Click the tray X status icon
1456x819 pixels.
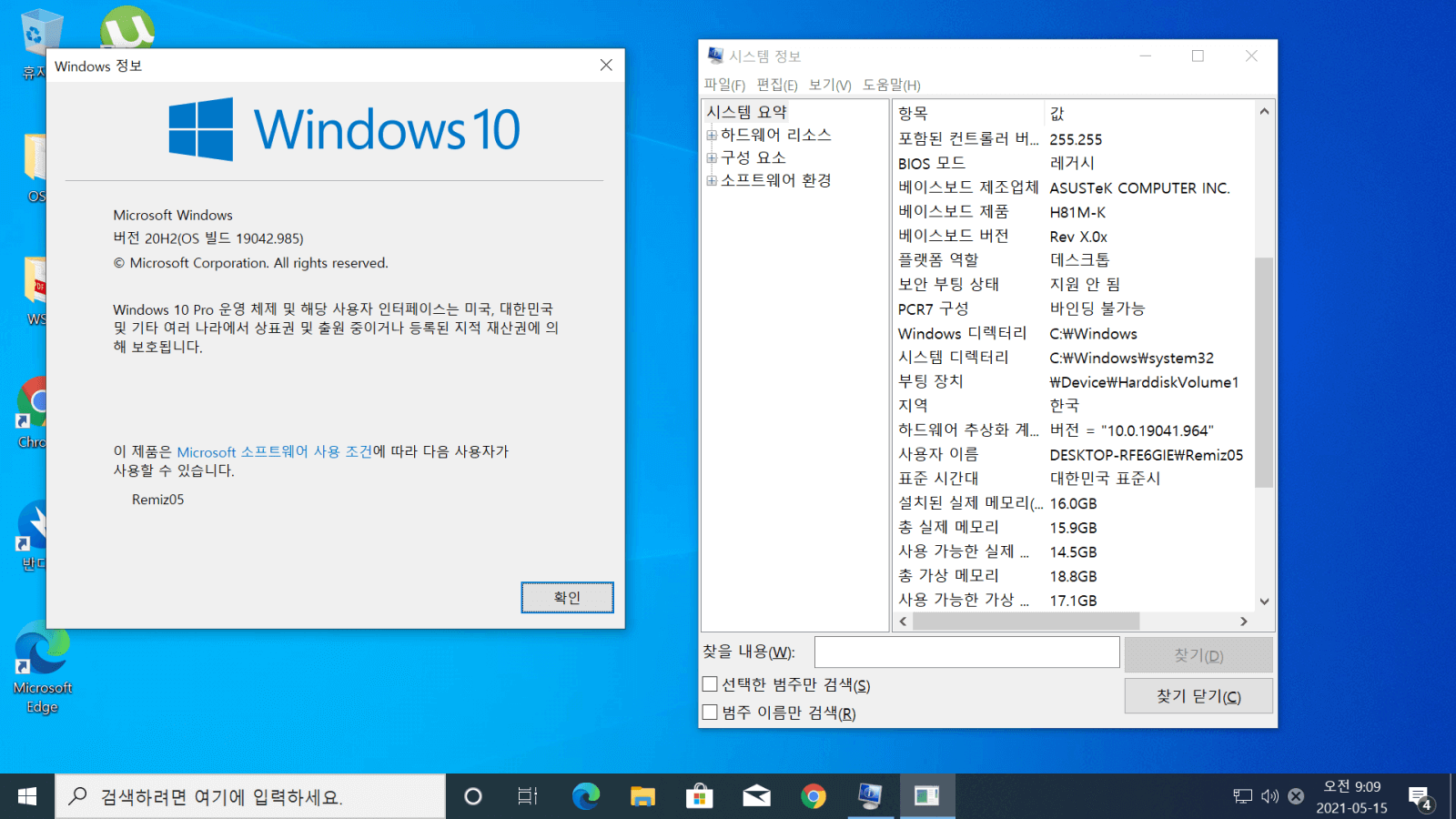tap(1296, 796)
